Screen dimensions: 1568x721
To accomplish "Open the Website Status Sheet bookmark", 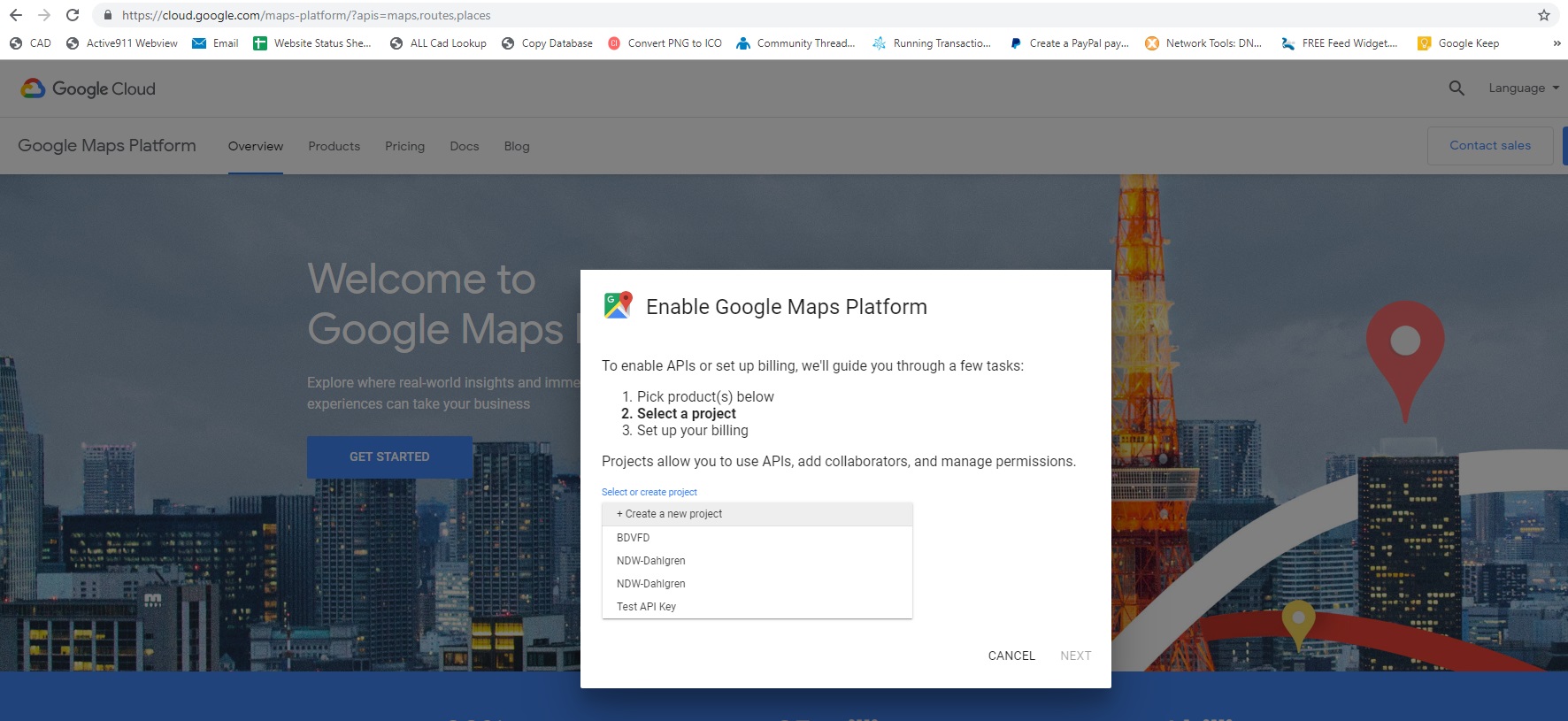I will tap(311, 42).
